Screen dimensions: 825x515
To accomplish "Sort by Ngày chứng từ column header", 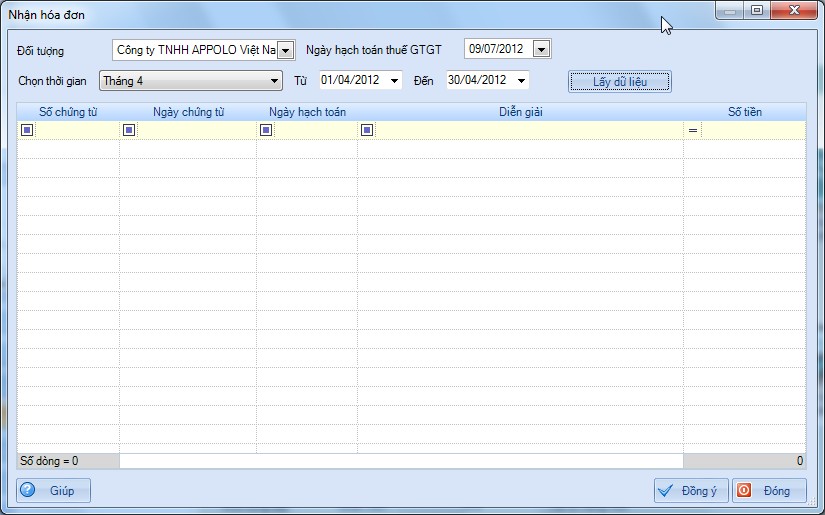I will [188, 112].
